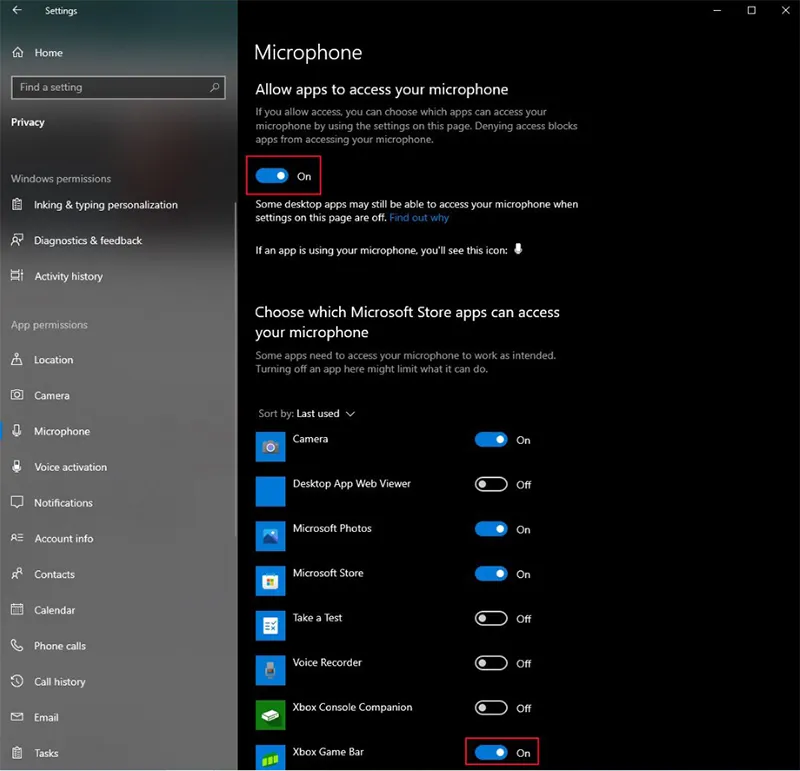Click the Phone calls icon

coord(17,645)
